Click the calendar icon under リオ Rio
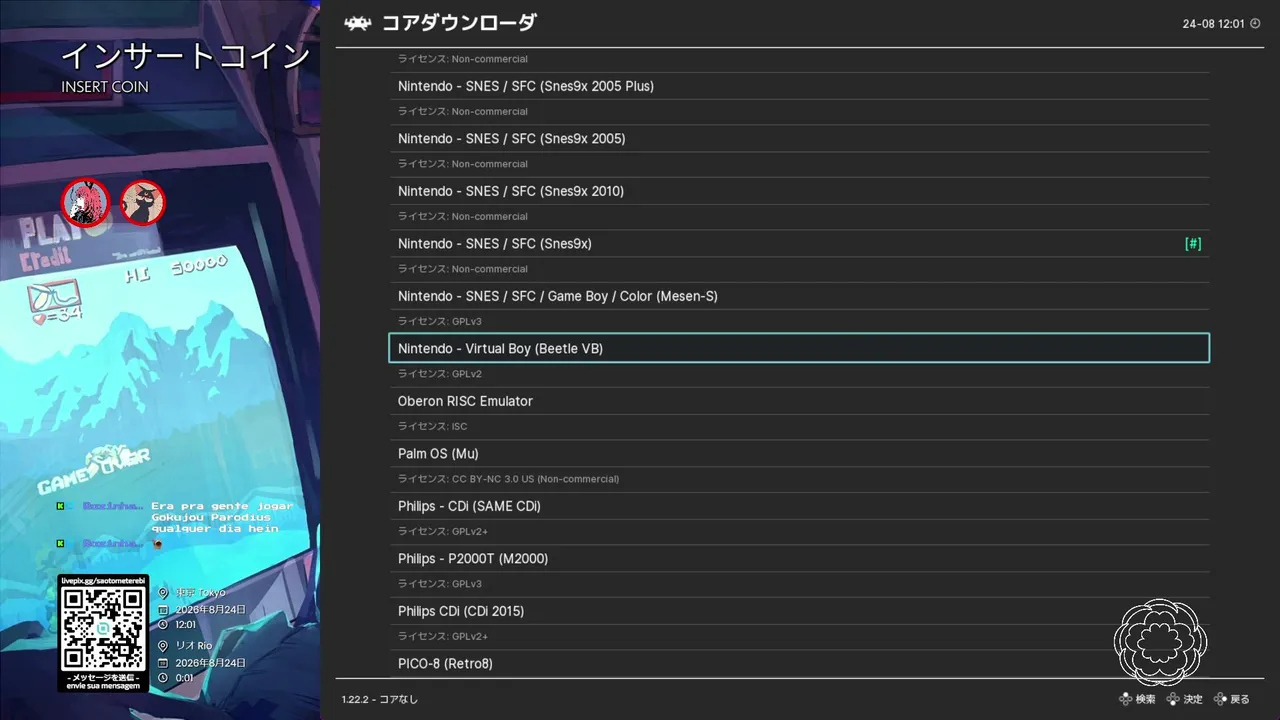This screenshot has width=1280, height=720. 163,662
